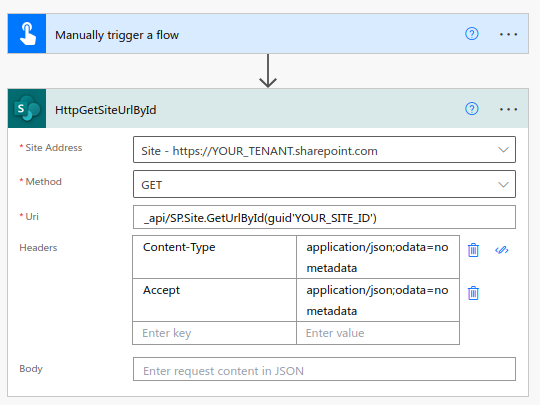Open help for HttpGetSiteUrlById action
The width and height of the screenshot is (540, 405).
click(x=471, y=109)
